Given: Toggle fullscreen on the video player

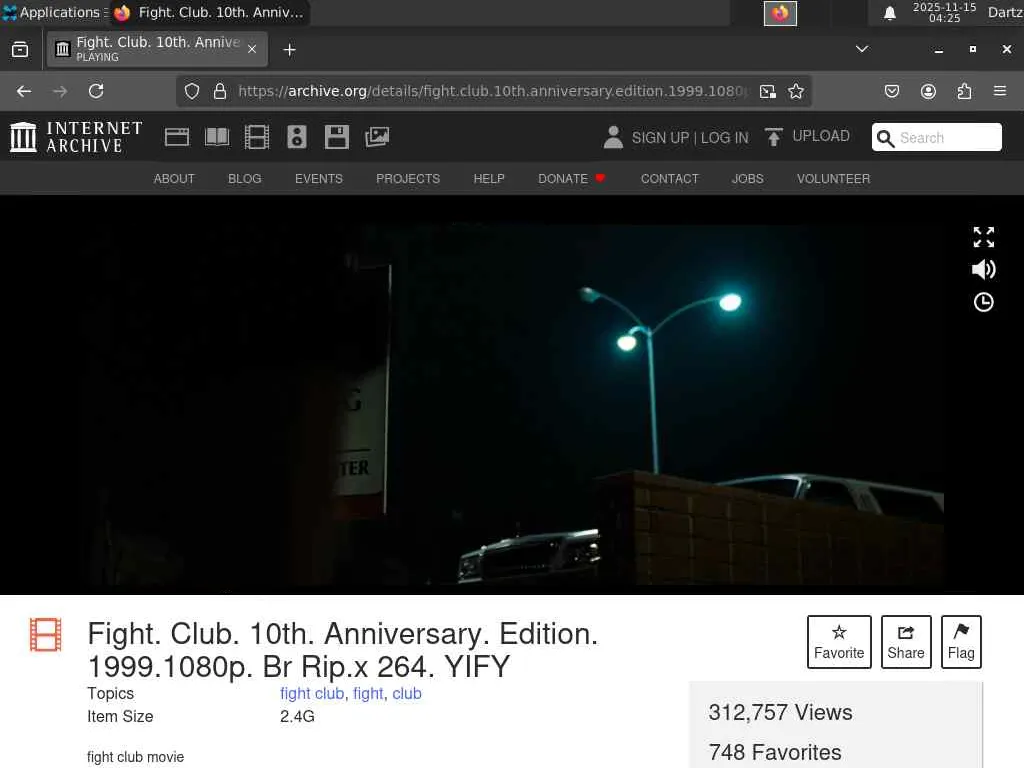Looking at the screenshot, I should click(x=984, y=237).
